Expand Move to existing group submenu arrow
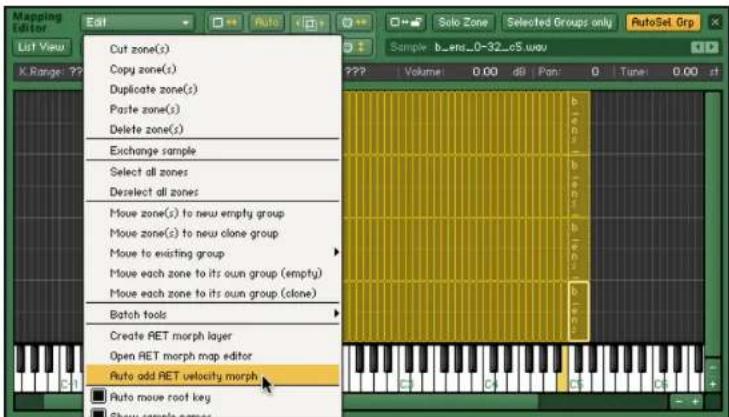729x417 pixels. point(336,252)
